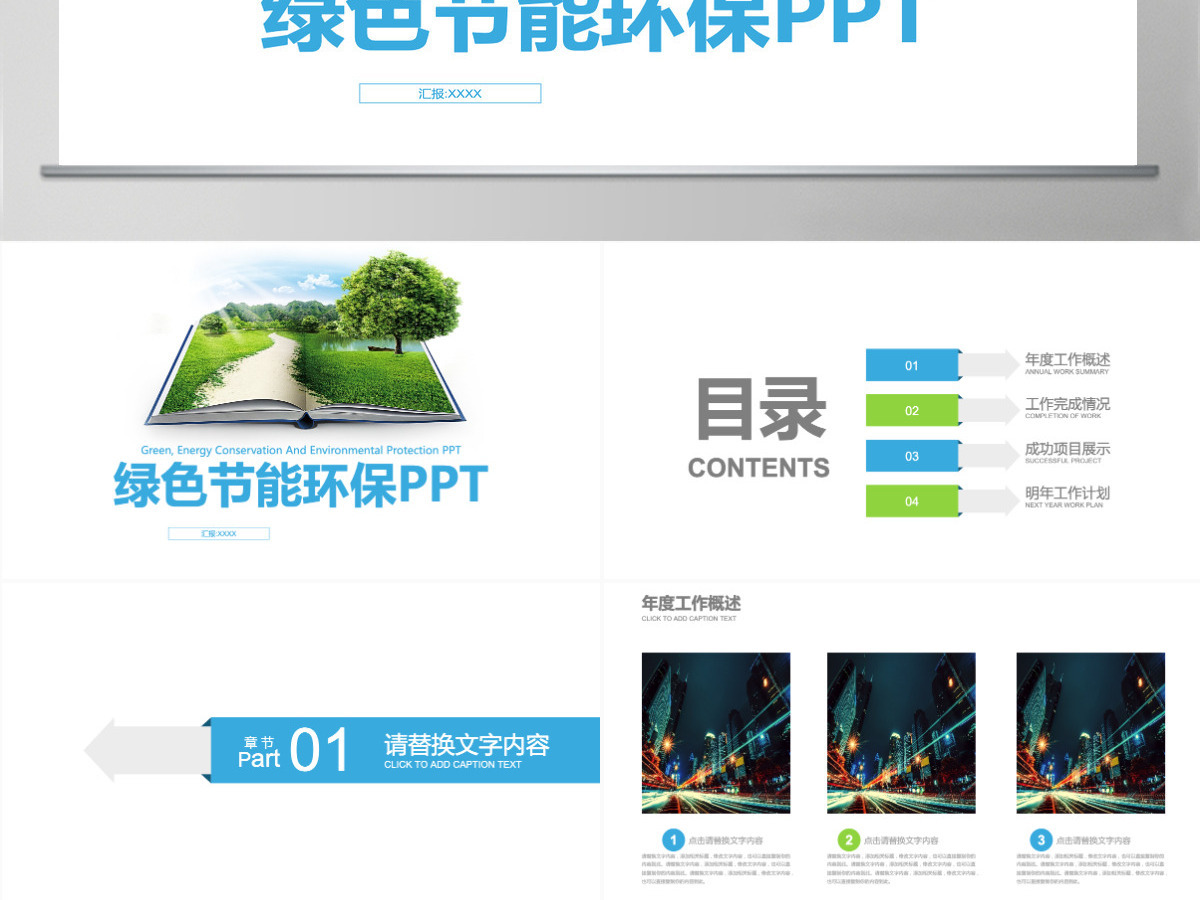Click CLICK TO ADD CAPTION TEXT on blue banner
This screenshot has width=1200, height=900.
453,765
